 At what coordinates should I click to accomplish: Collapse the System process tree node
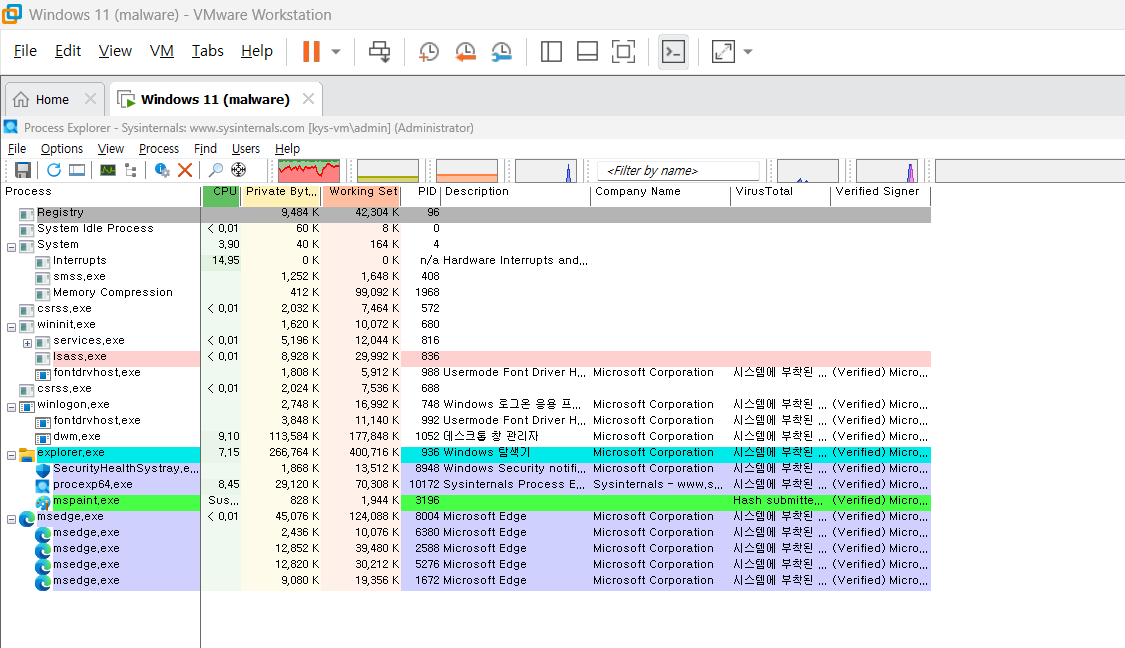coord(11,247)
